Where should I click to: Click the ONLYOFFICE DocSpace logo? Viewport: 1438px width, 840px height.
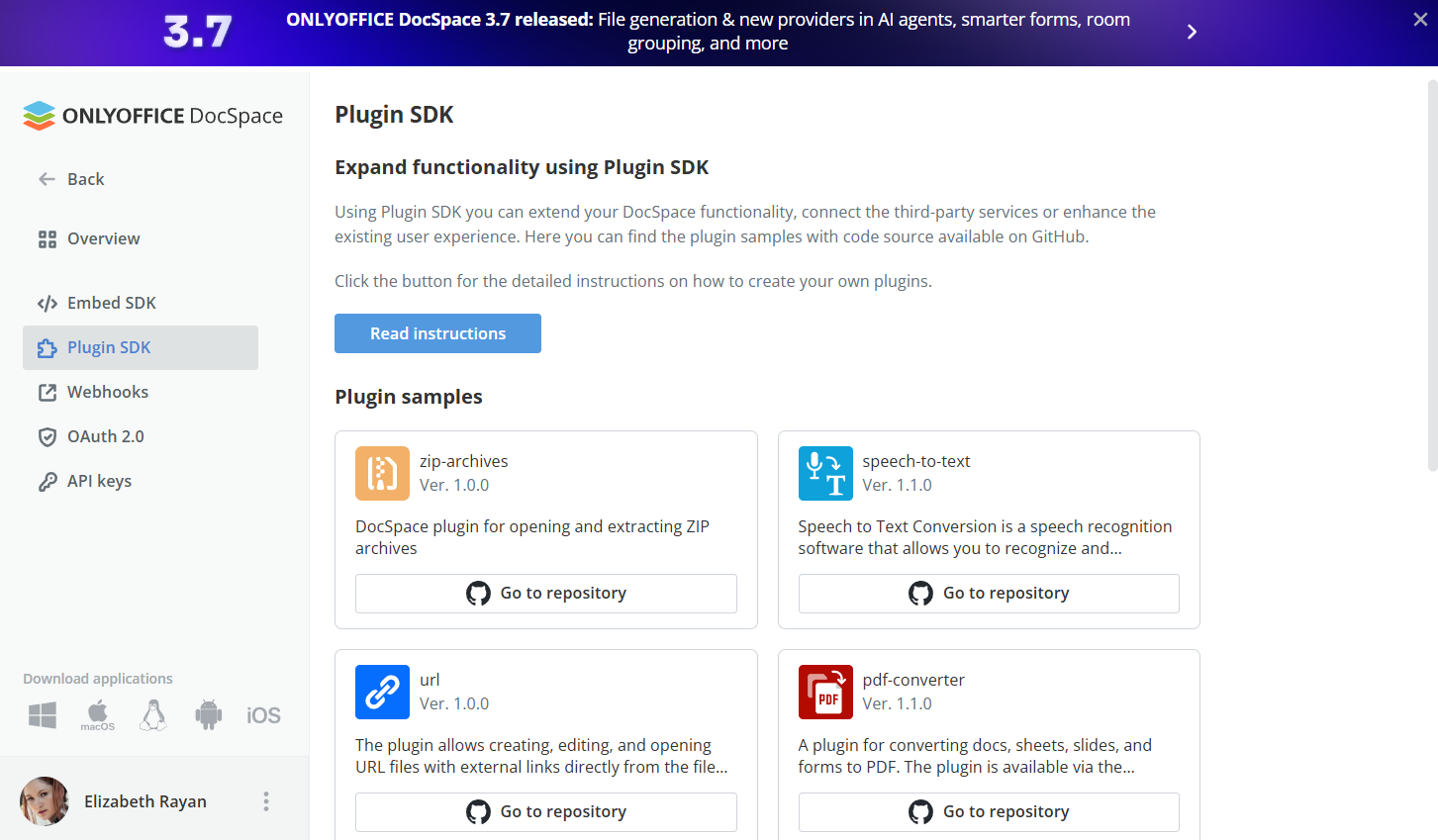153,116
